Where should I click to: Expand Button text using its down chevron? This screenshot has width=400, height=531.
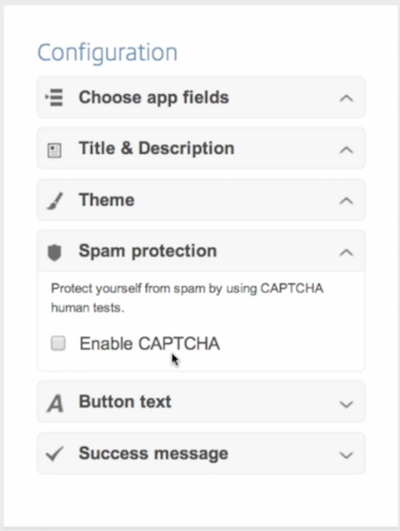tap(346, 404)
